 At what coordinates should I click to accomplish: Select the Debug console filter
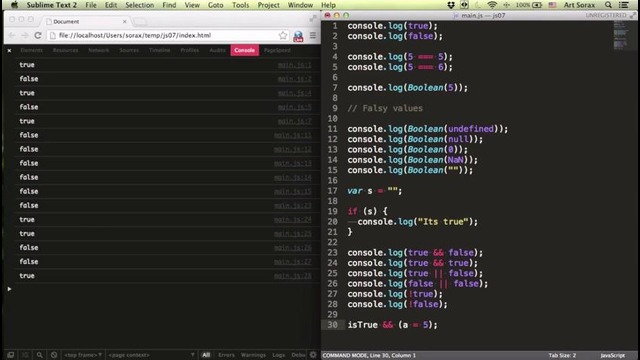[x=298, y=355]
